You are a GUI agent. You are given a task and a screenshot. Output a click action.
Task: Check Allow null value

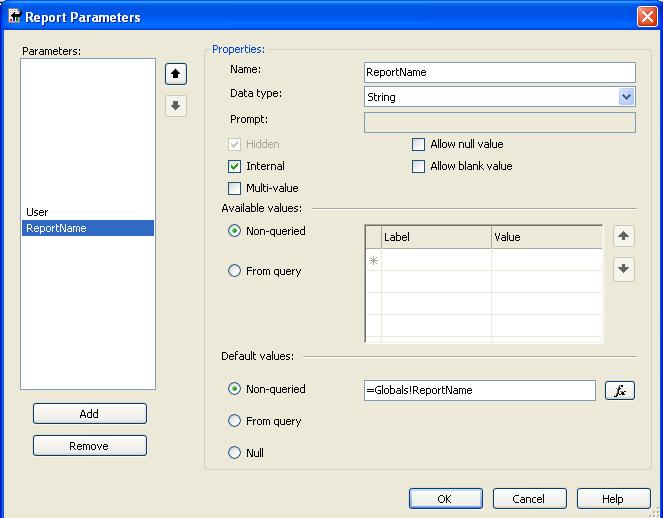pyautogui.click(x=419, y=144)
